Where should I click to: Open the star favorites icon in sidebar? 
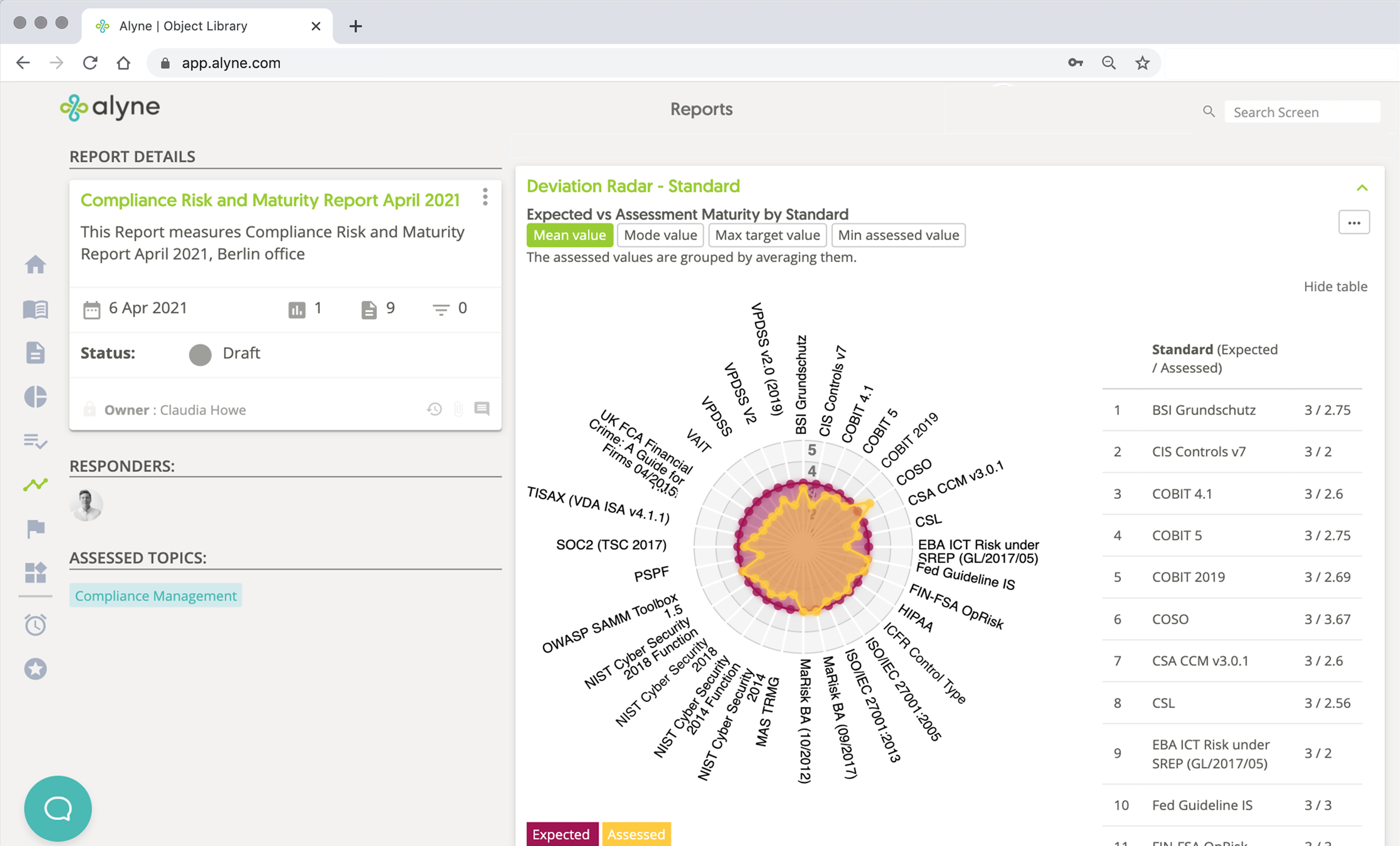point(35,669)
